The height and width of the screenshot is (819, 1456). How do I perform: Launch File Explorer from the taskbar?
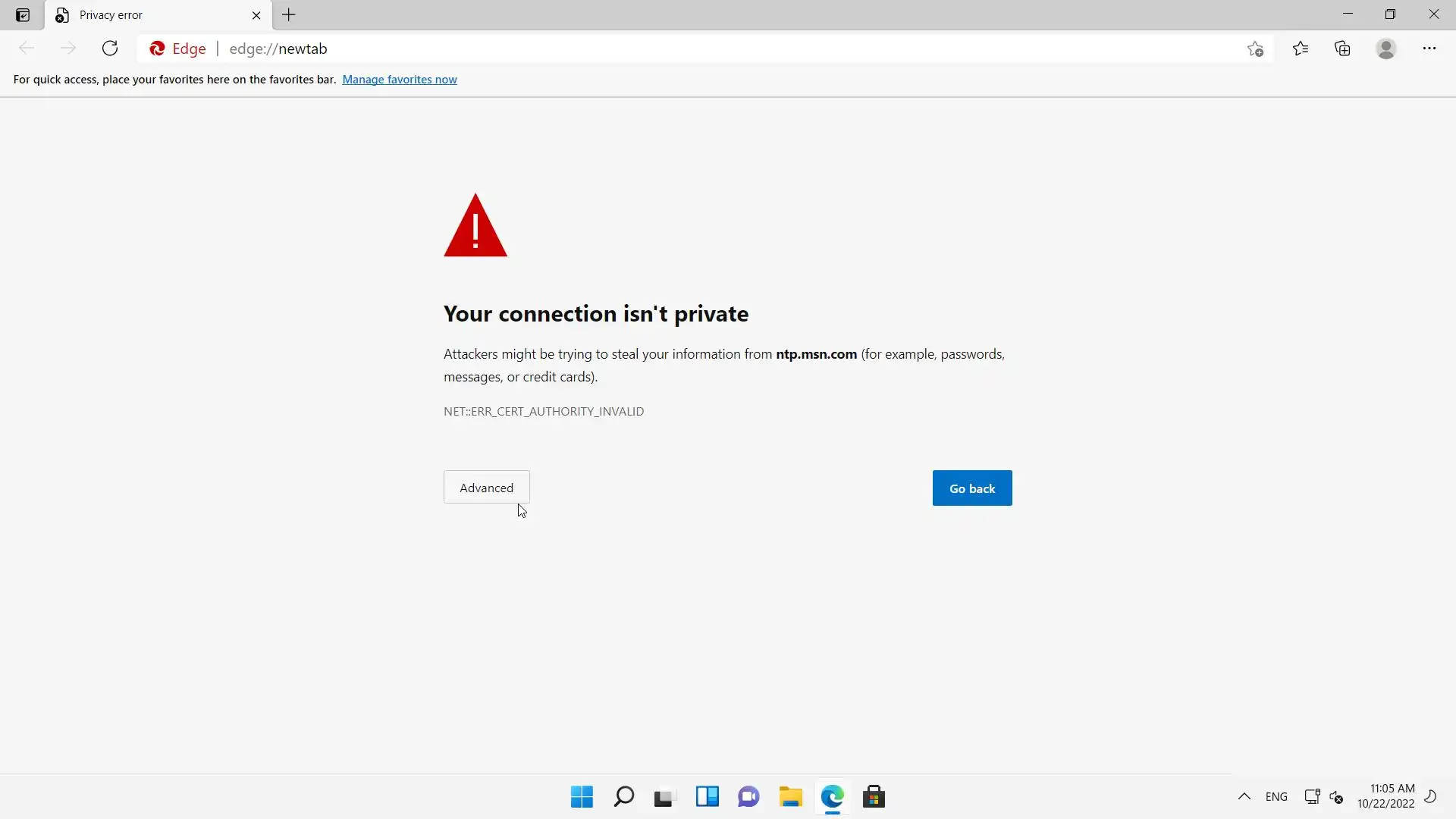[790, 797]
